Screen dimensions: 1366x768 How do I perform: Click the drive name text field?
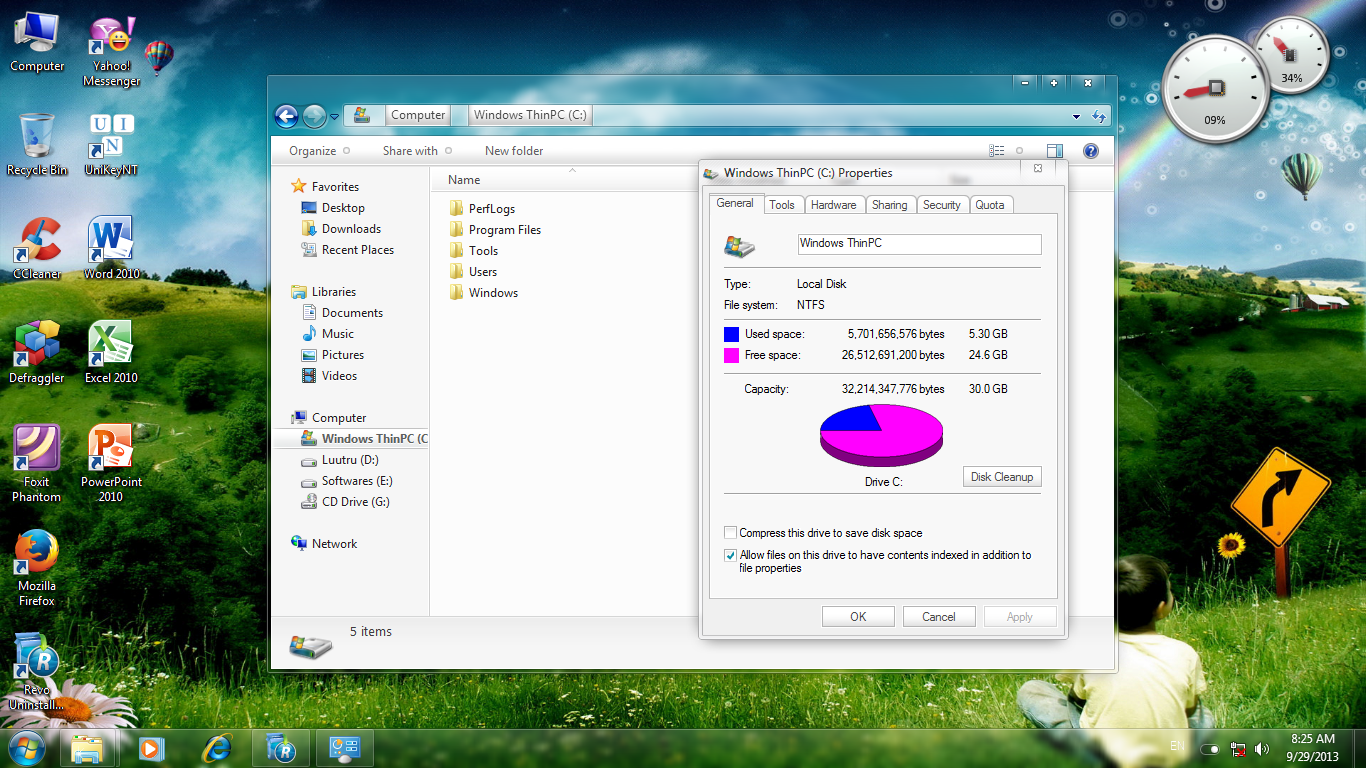point(919,244)
